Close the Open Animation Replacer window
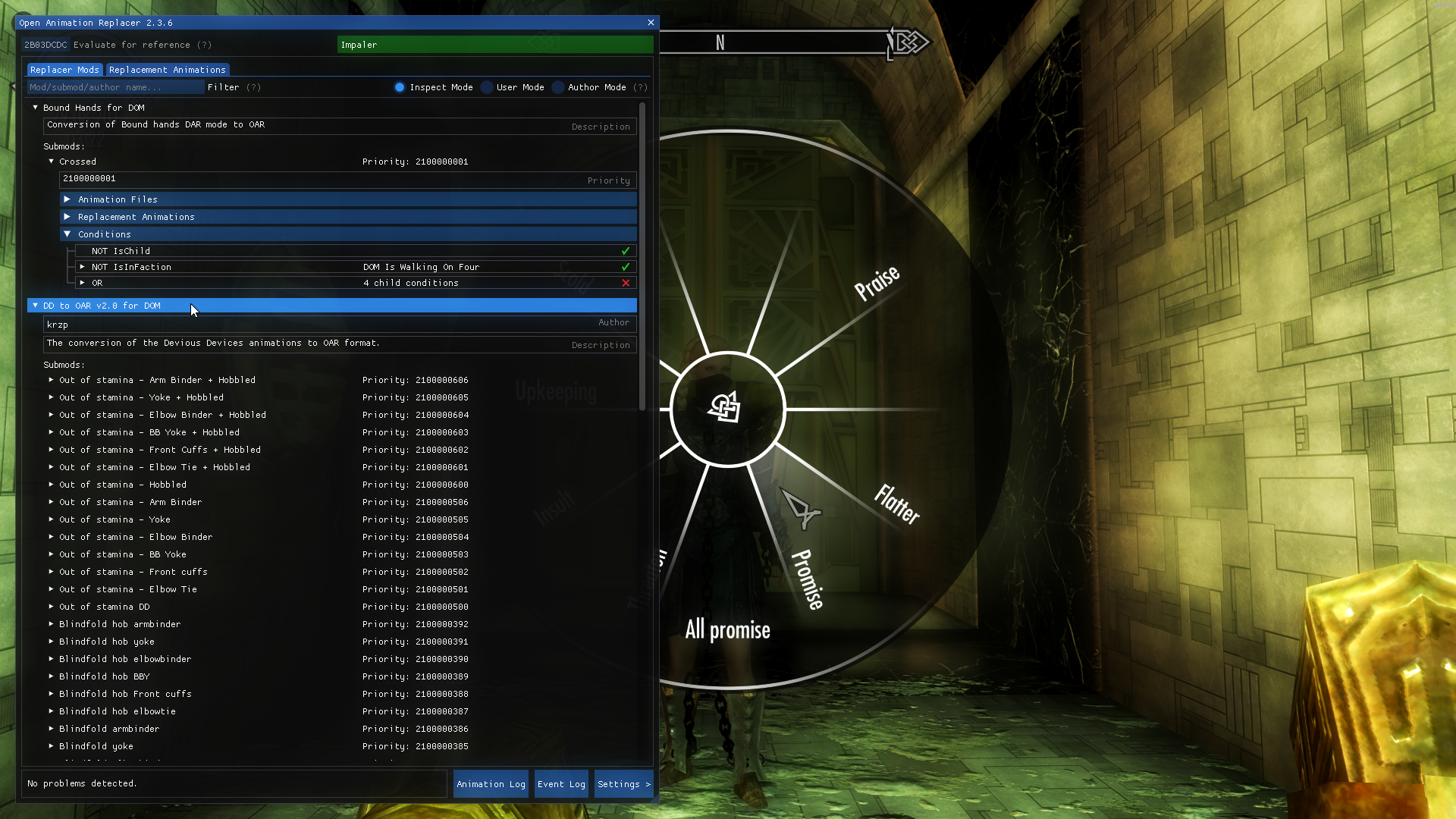This screenshot has height=819, width=1456. coord(651,23)
